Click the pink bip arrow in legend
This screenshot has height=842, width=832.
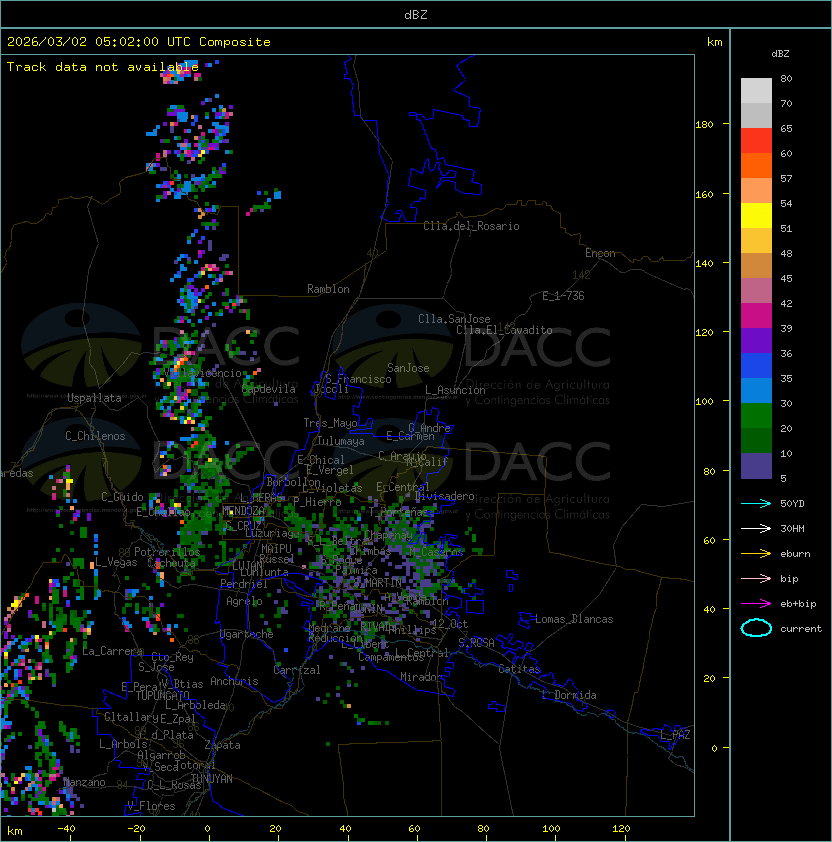click(756, 578)
